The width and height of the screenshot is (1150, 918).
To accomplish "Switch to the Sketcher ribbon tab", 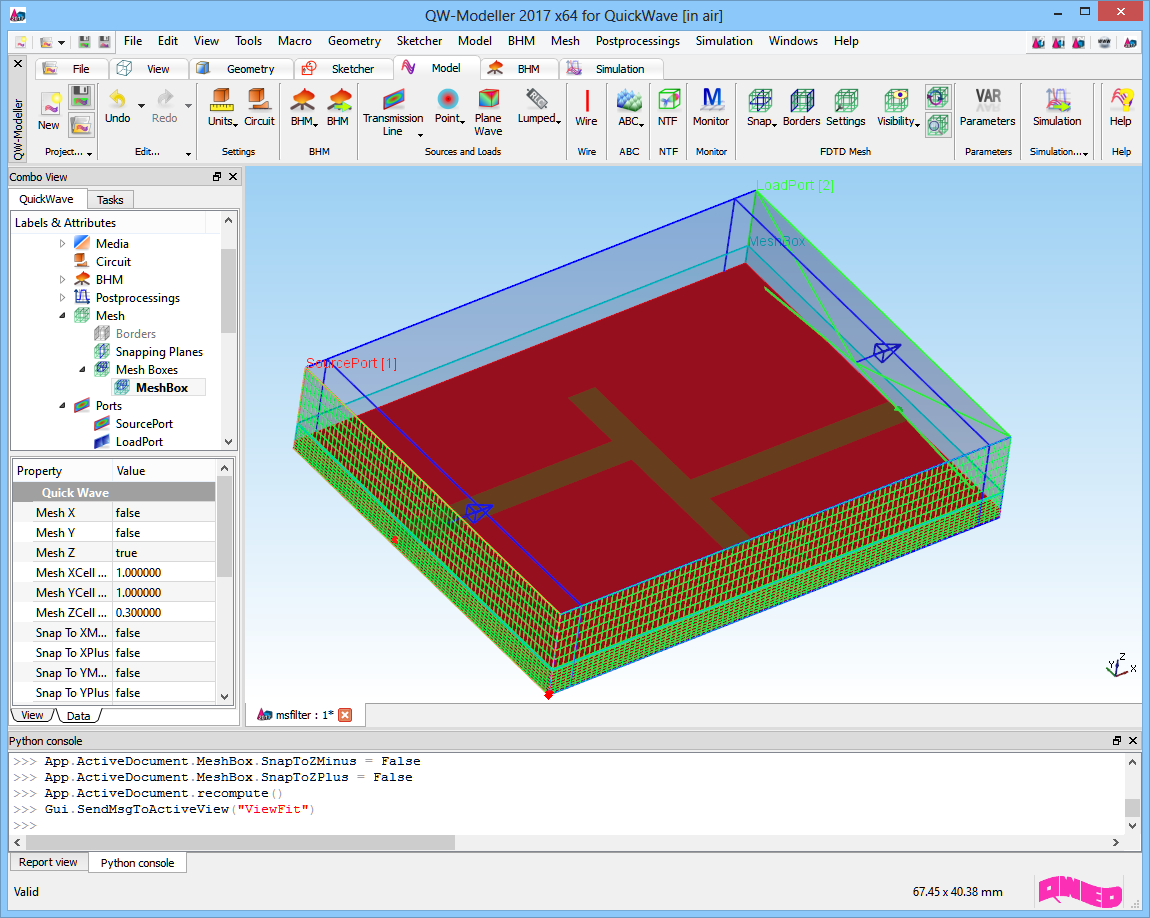I will [x=342, y=68].
